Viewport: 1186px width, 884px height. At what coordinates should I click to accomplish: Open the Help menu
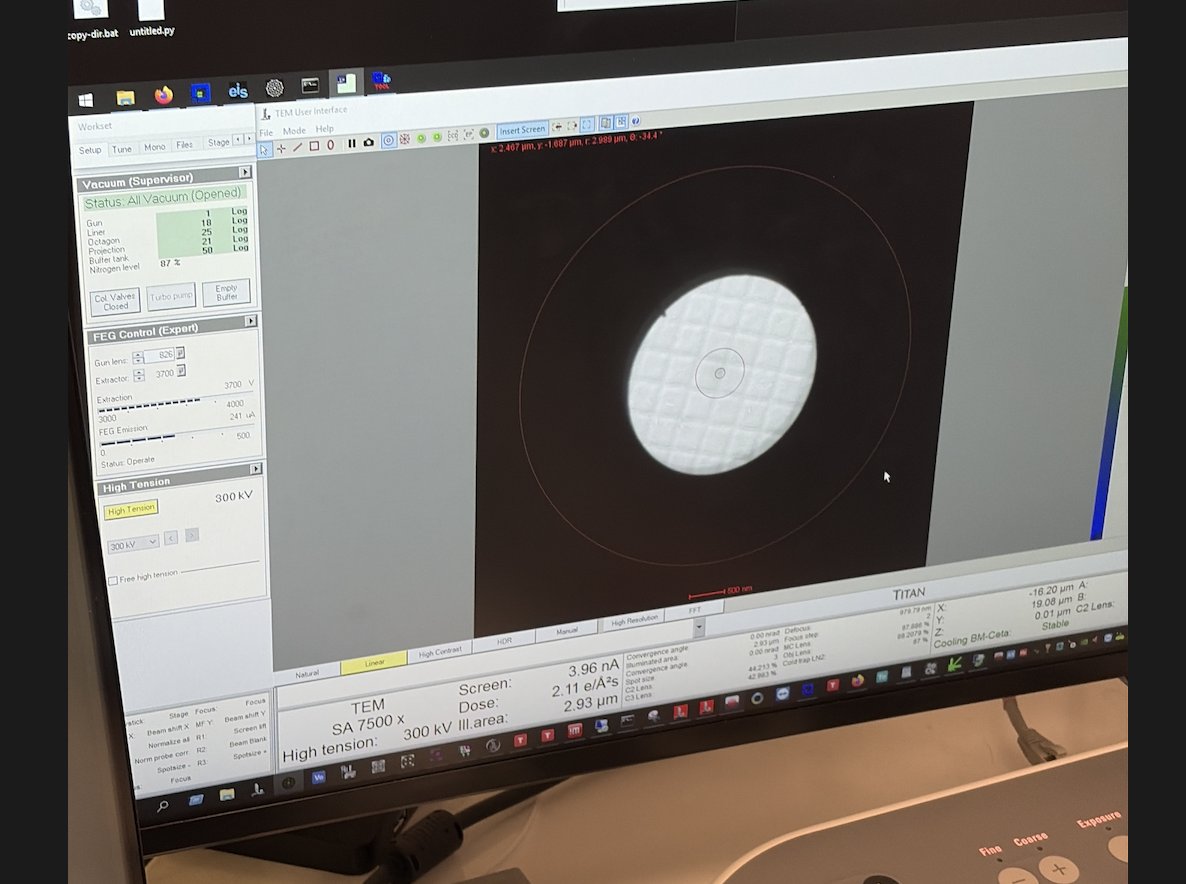(x=324, y=129)
